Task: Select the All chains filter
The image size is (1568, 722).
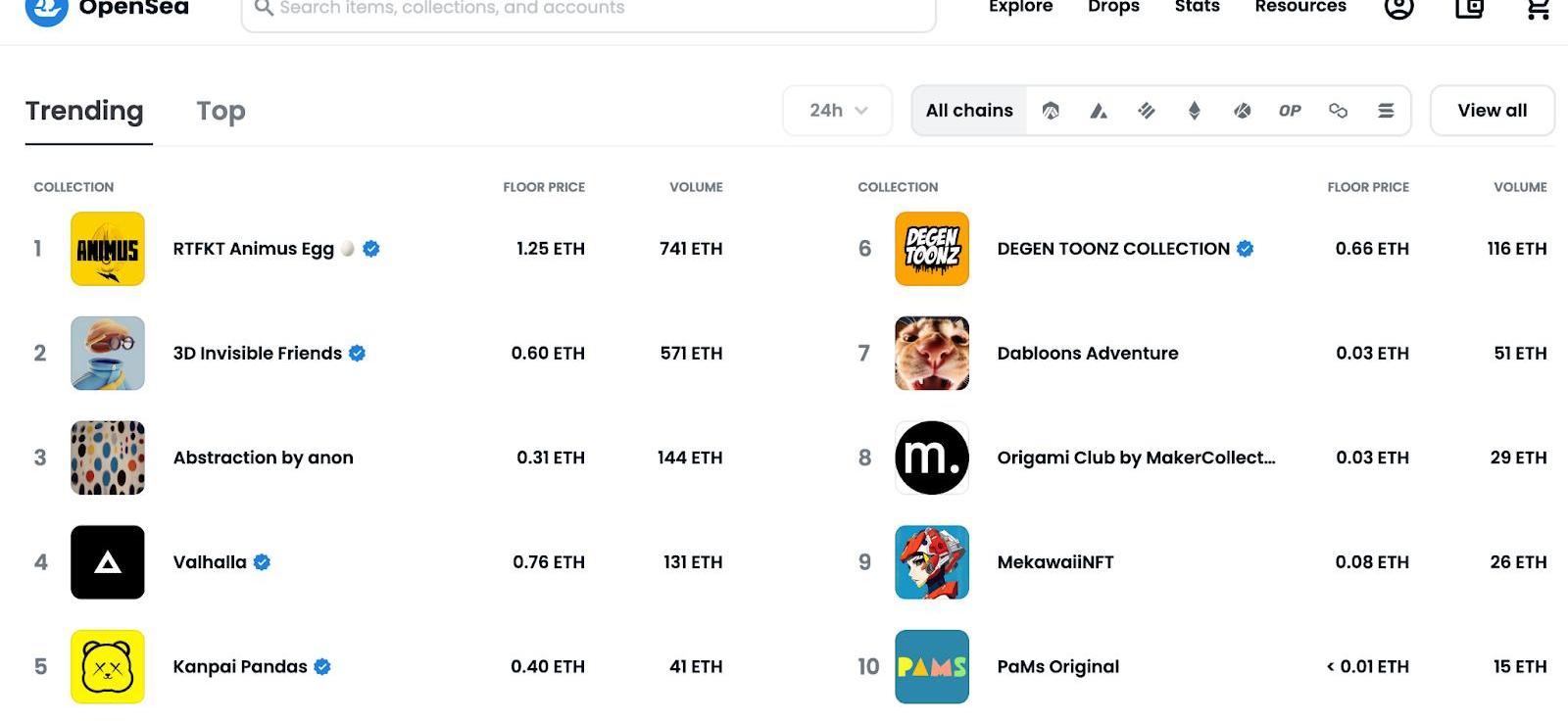Action: tap(969, 111)
